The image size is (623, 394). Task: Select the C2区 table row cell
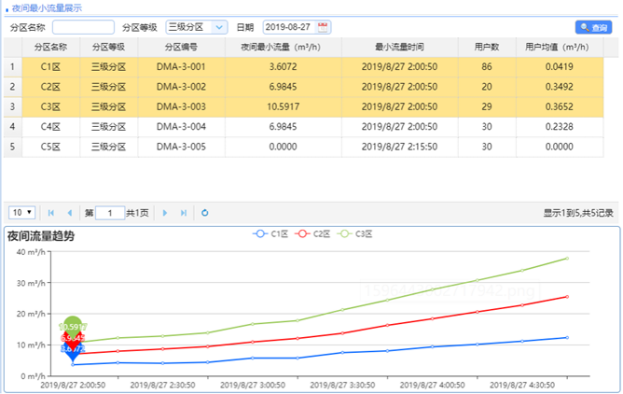point(51,87)
